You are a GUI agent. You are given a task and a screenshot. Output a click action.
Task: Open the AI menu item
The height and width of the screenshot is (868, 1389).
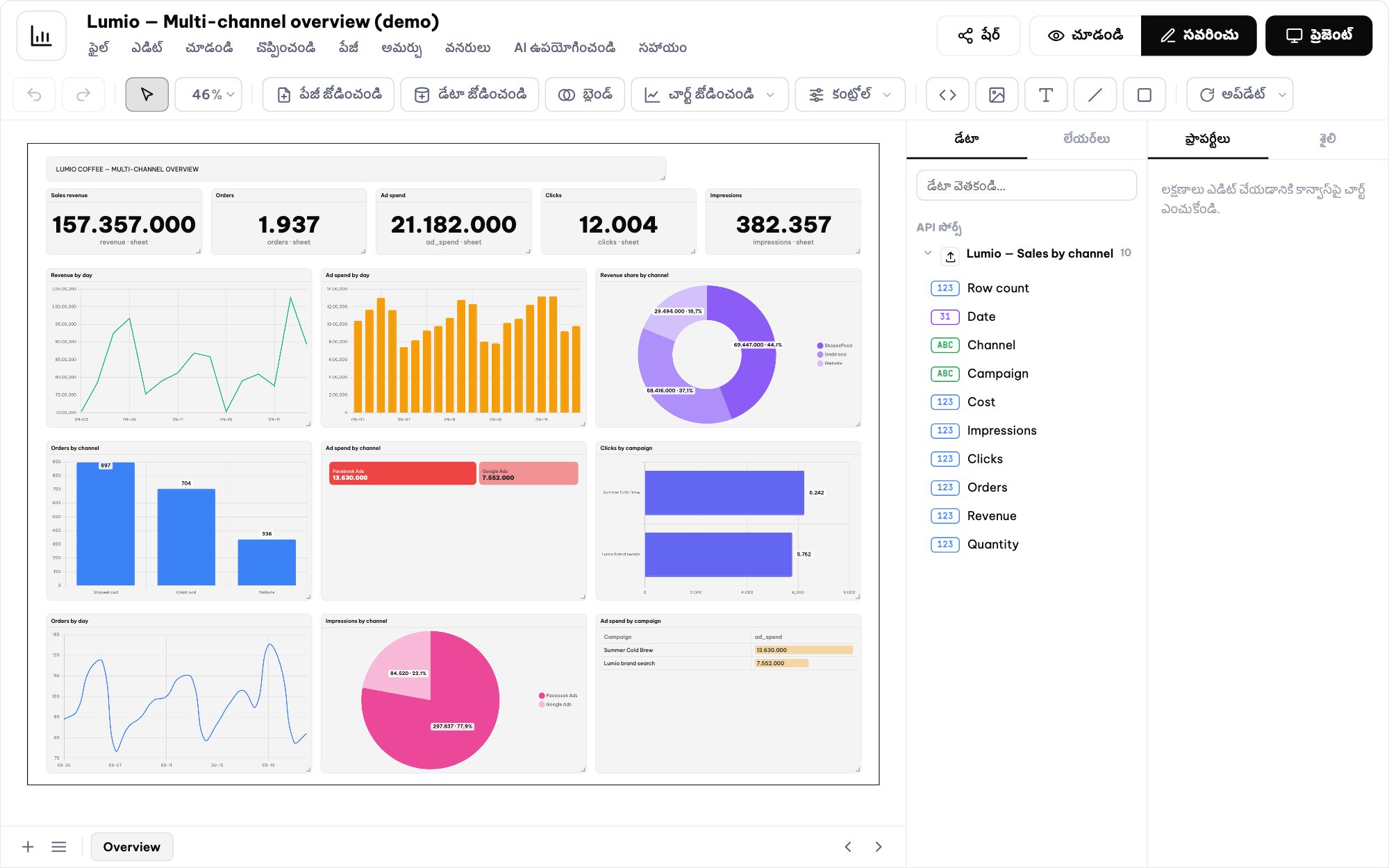tap(565, 48)
